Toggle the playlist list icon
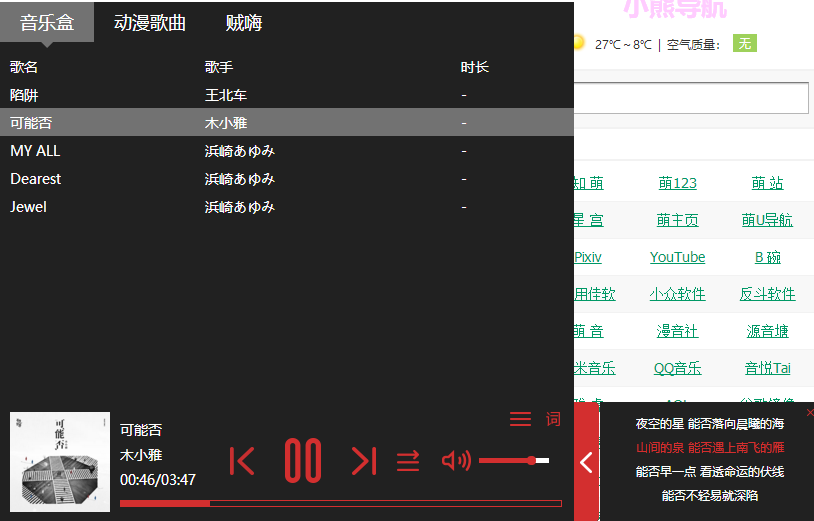The height and width of the screenshot is (521, 814). (520, 419)
